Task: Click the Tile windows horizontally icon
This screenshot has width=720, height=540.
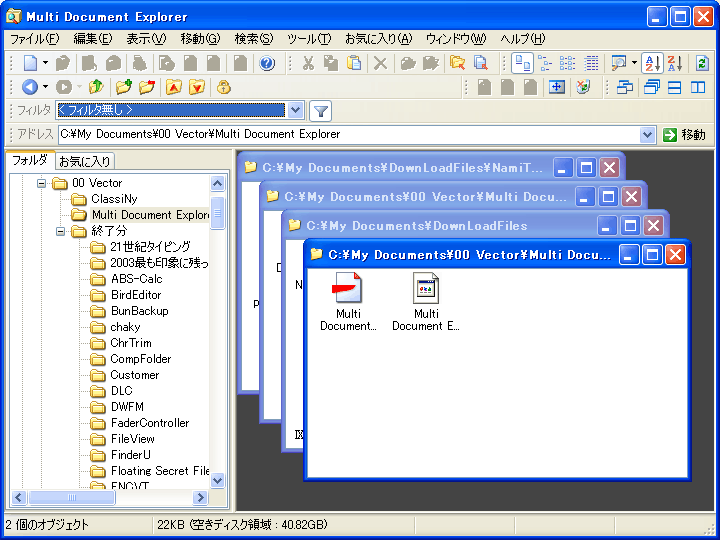Action: coord(675,87)
